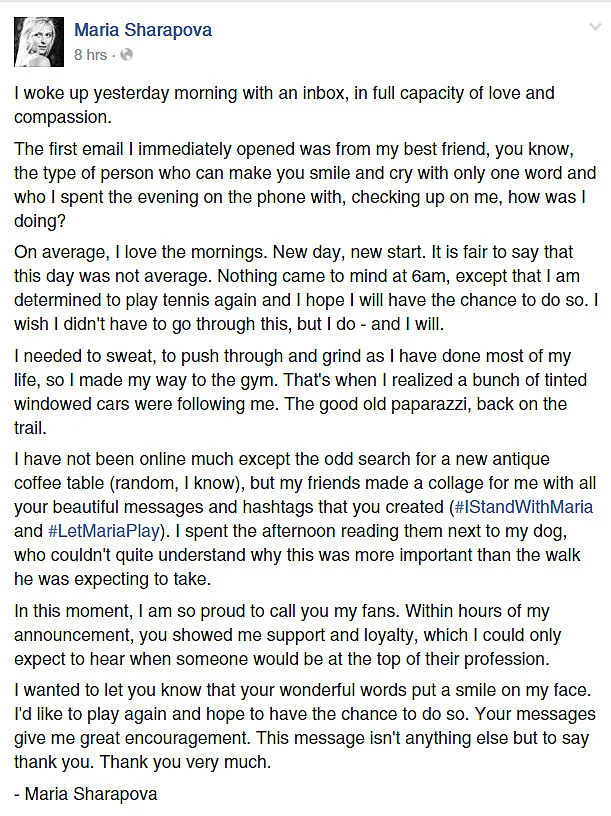Viewport: 611px width, 816px height.
Task: Click paragraph starting 'I woke up yesterday'
Action: (284, 105)
